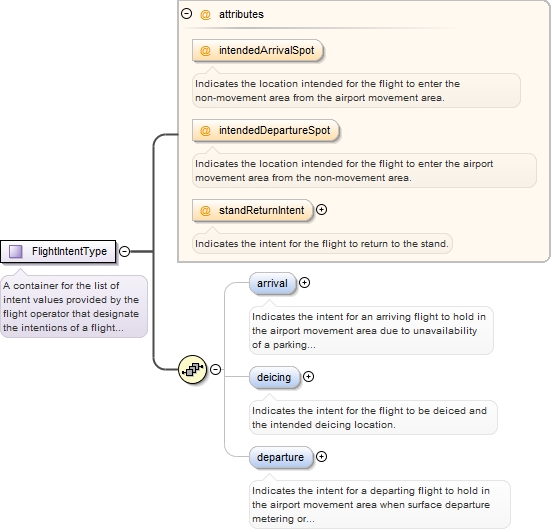This screenshot has width=552, height=532.
Task: Expand the deicing element
Action: [308, 377]
